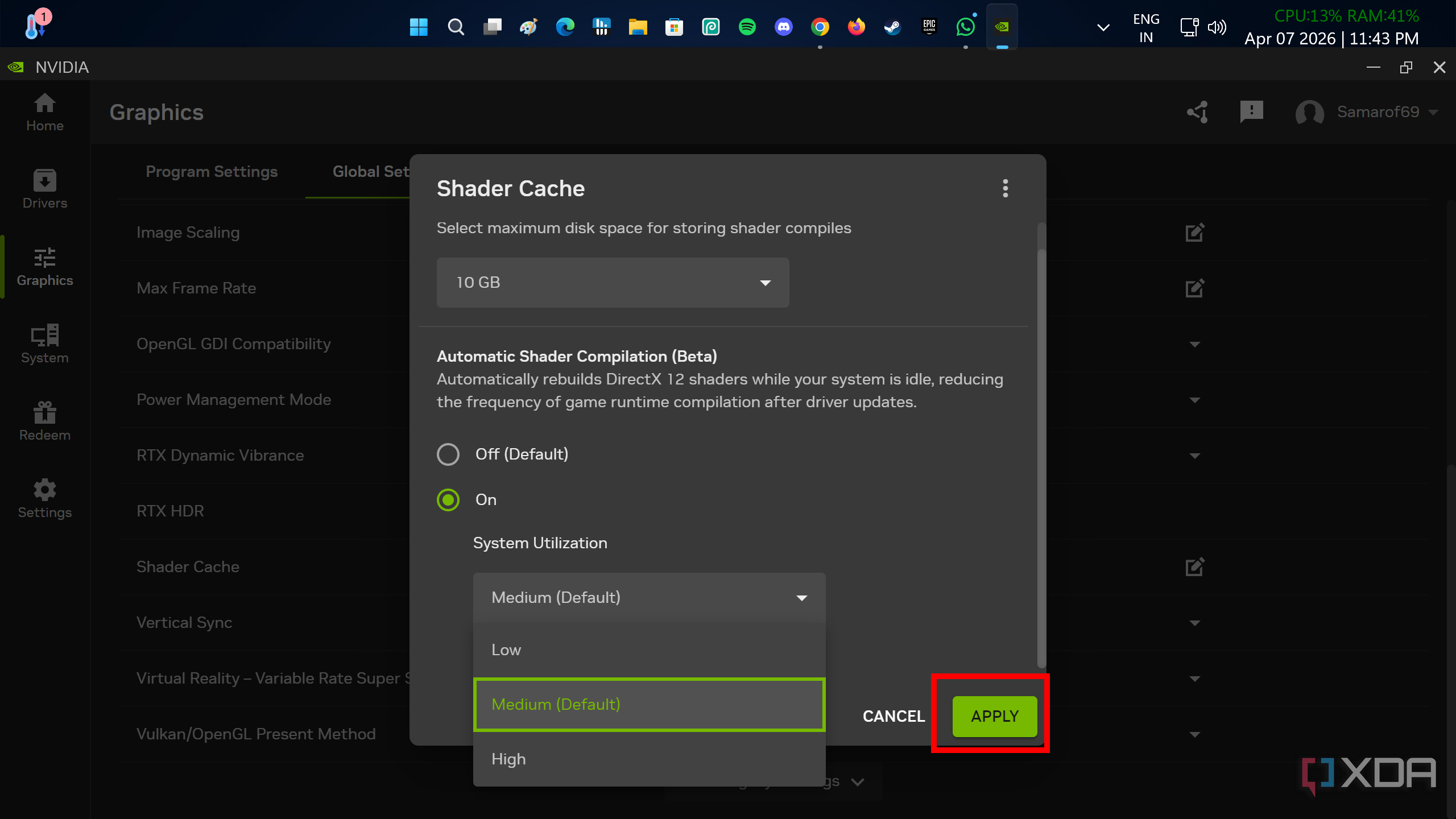The image size is (1456, 819).
Task: Expand the Power Management Mode dropdown arrow
Action: tap(1195, 400)
